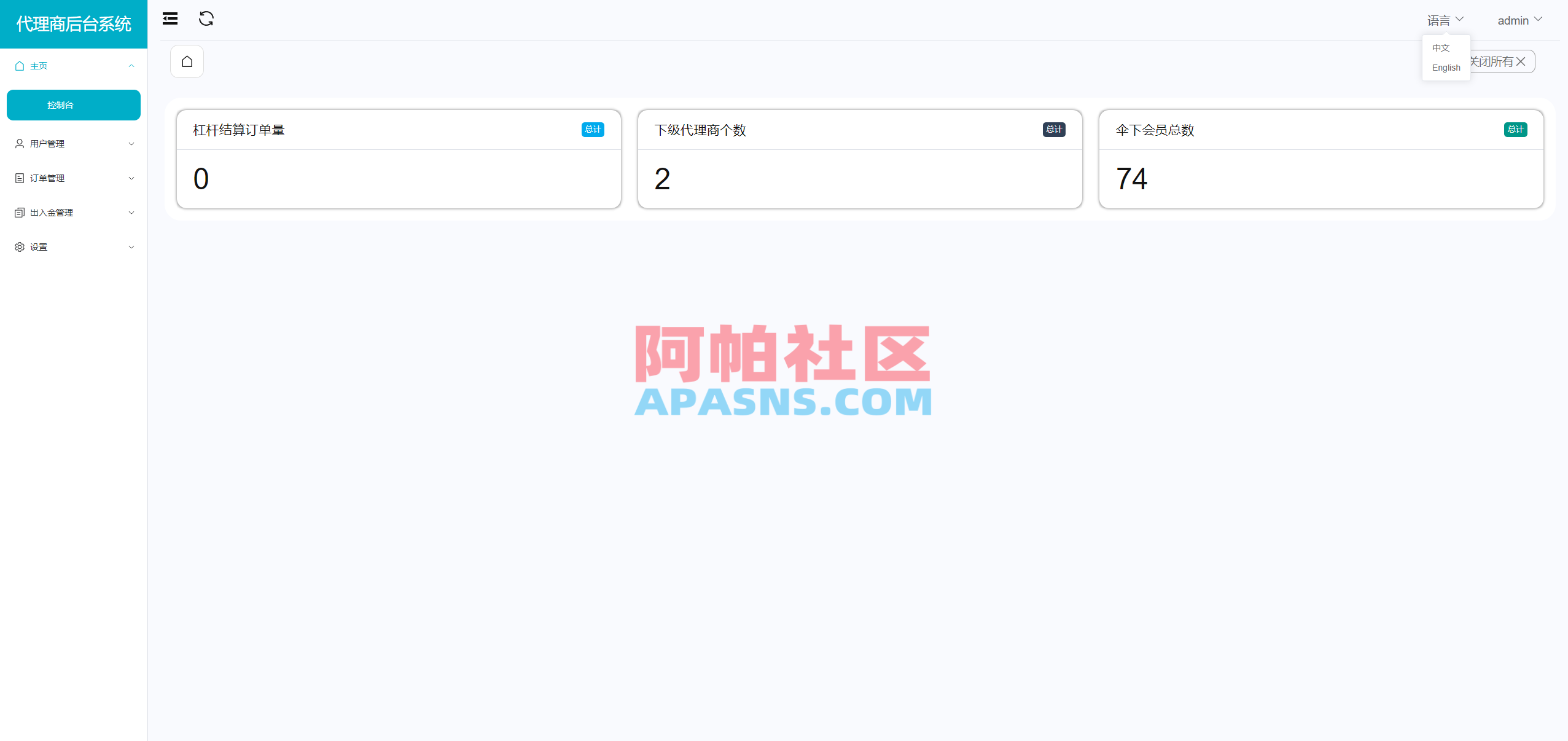Expand the 用户管理 menu section
Image resolution: width=1568 pixels, height=741 pixels.
point(74,143)
